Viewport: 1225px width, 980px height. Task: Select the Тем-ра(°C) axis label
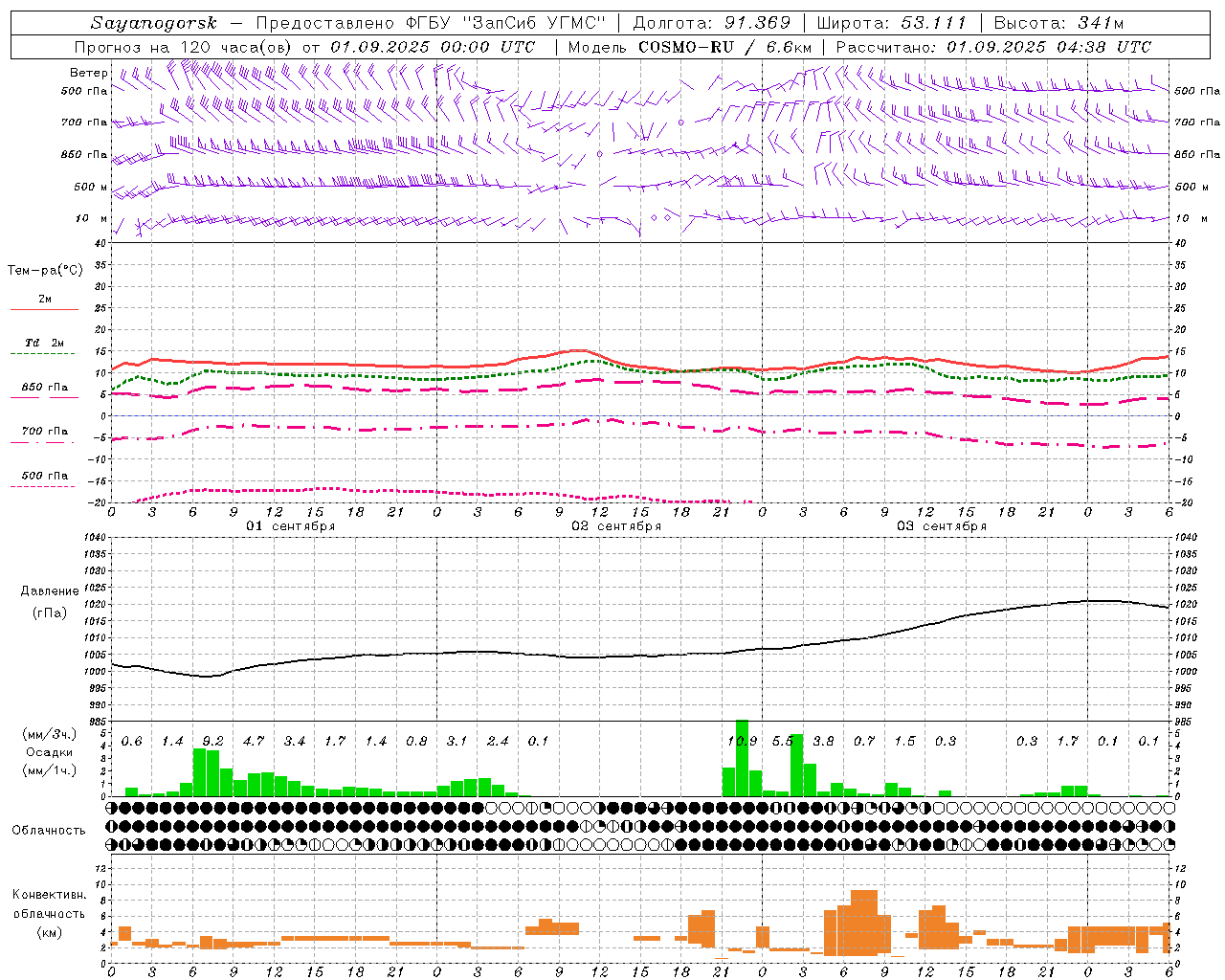[45, 271]
